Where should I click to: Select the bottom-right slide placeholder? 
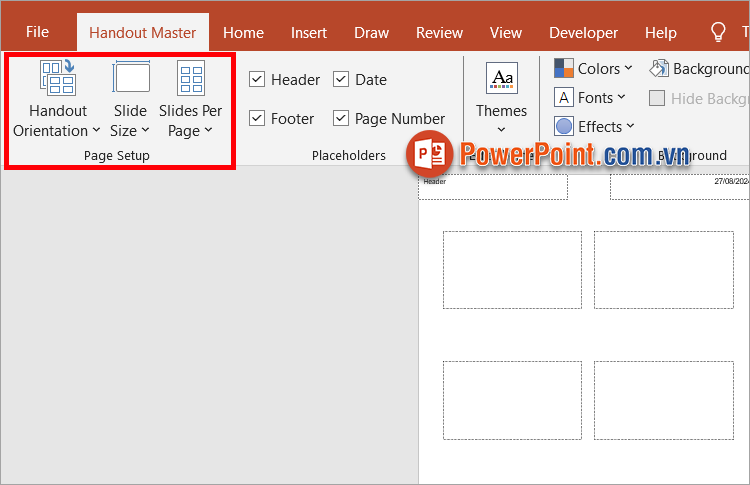(664, 400)
